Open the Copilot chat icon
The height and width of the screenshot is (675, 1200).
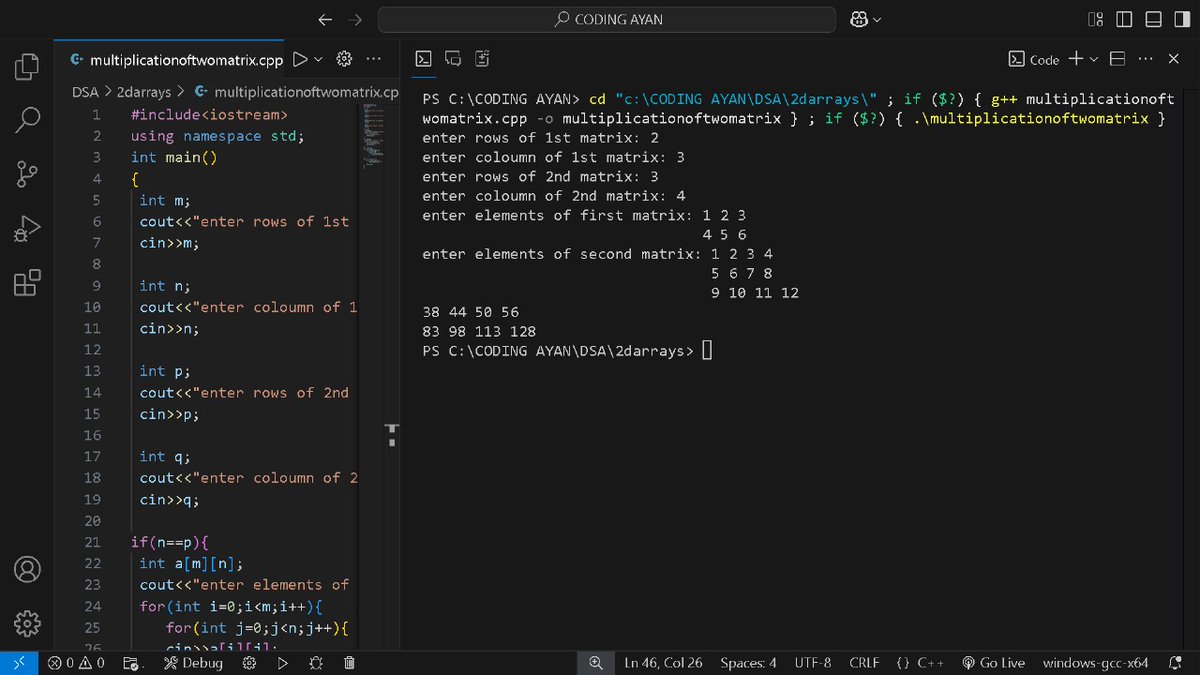click(x=859, y=19)
